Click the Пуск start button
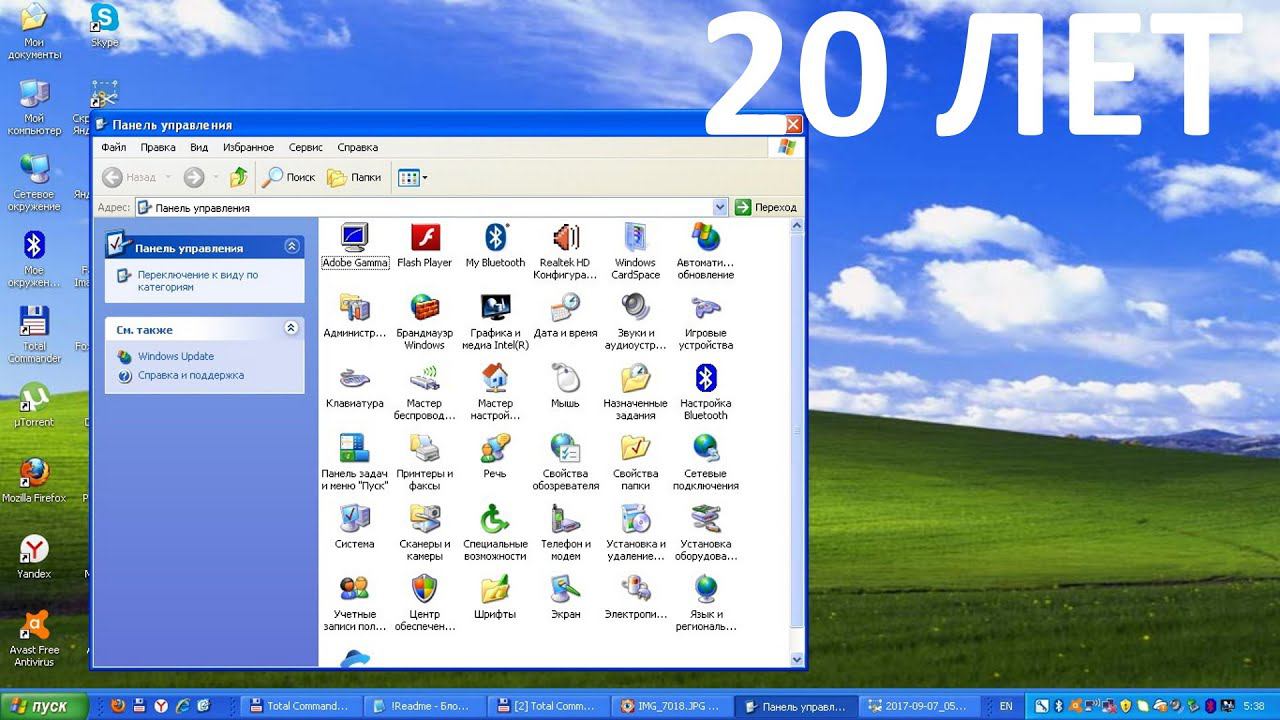 coord(45,706)
